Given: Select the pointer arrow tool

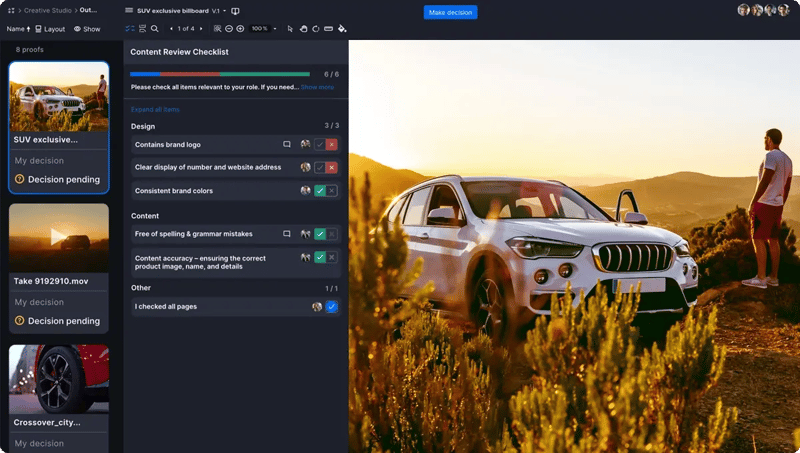Looking at the screenshot, I should (290, 29).
